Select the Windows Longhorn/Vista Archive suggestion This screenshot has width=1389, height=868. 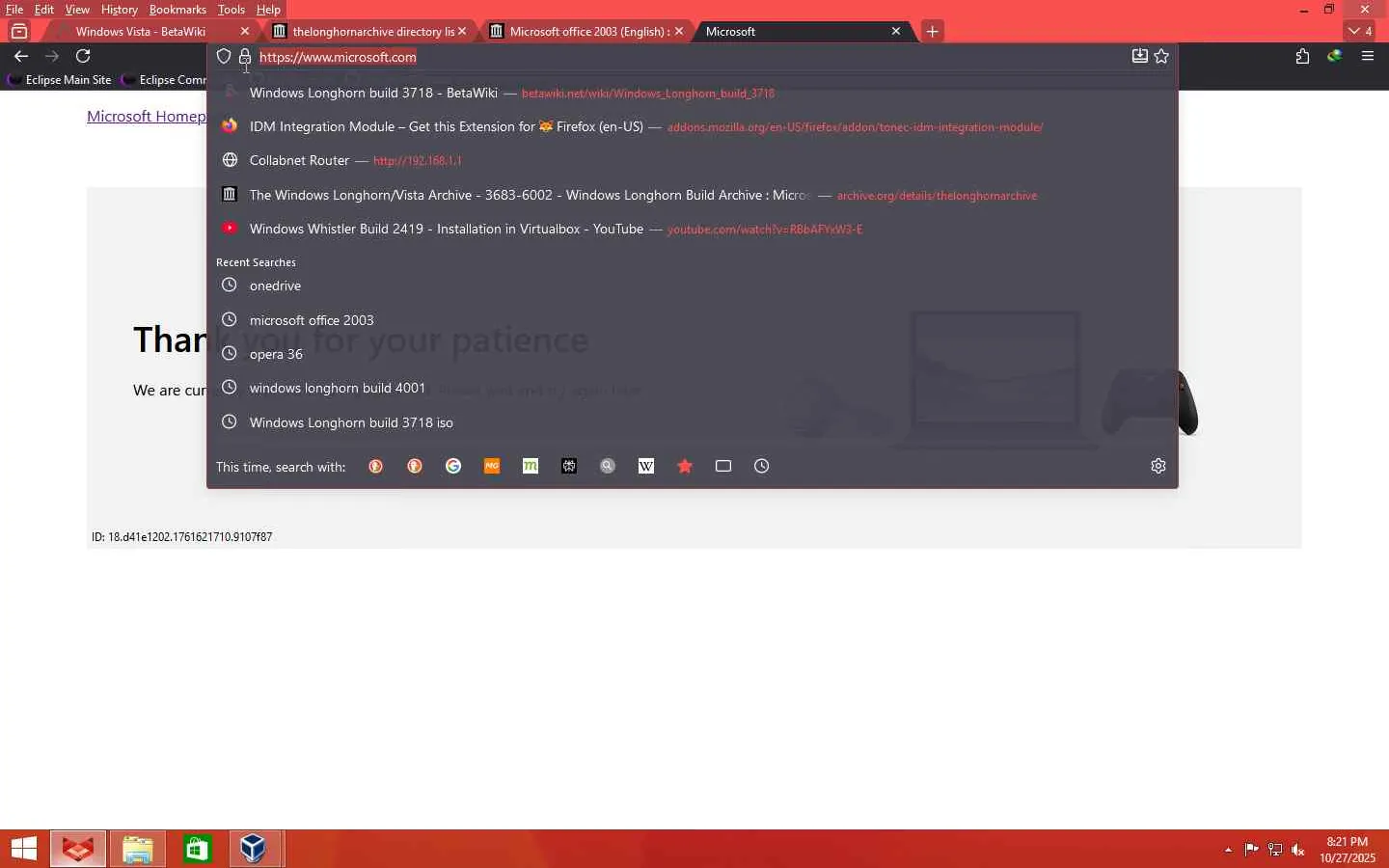tap(693, 195)
